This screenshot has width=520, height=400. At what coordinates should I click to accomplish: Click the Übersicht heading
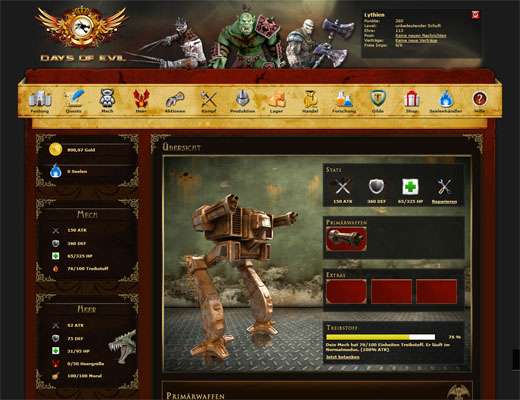coord(182,147)
